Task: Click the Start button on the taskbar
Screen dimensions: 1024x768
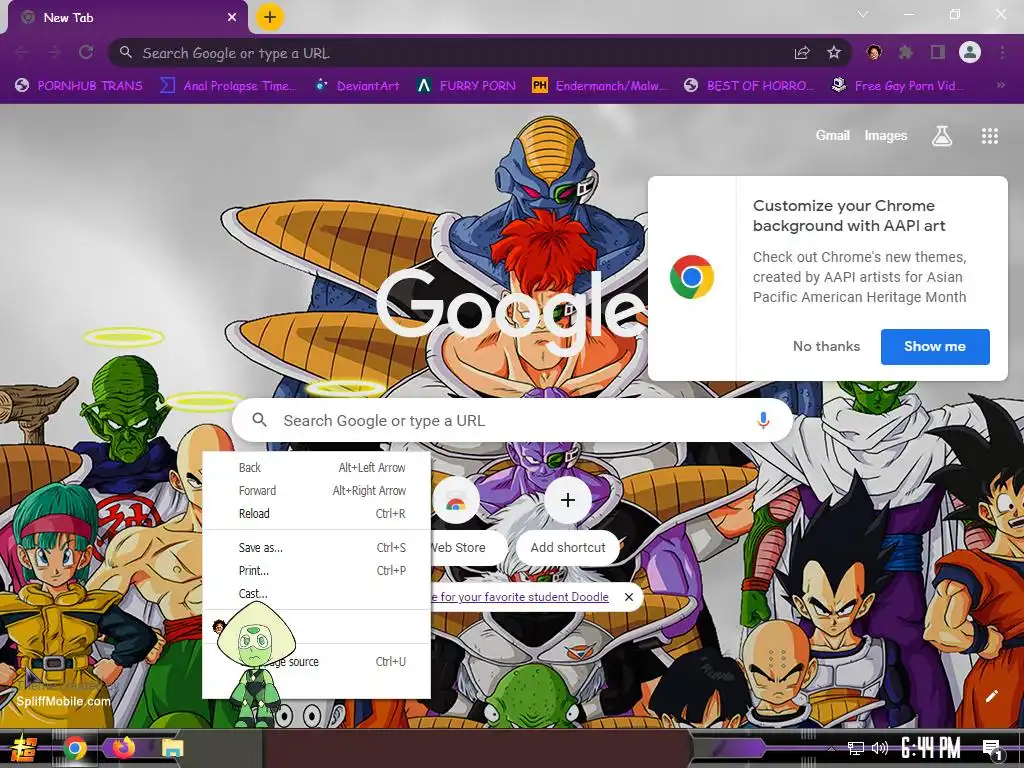Action: (24, 748)
